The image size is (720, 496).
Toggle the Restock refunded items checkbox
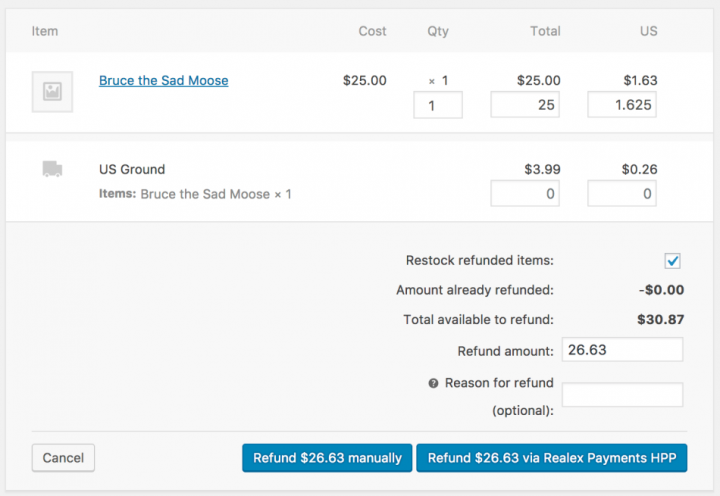point(672,261)
